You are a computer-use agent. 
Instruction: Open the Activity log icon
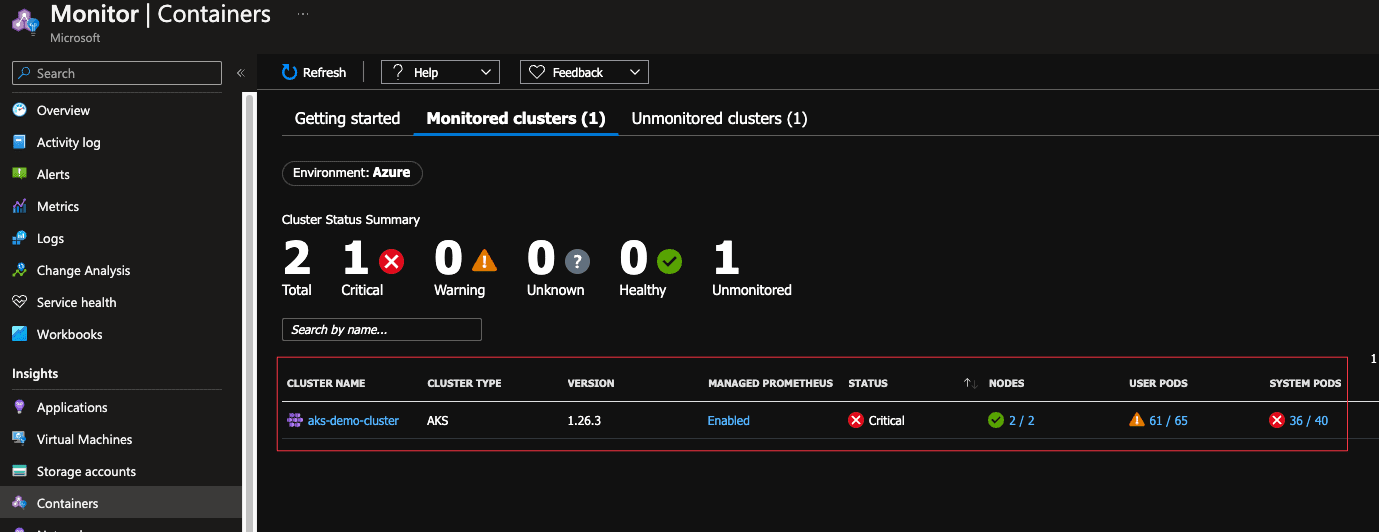(19, 142)
